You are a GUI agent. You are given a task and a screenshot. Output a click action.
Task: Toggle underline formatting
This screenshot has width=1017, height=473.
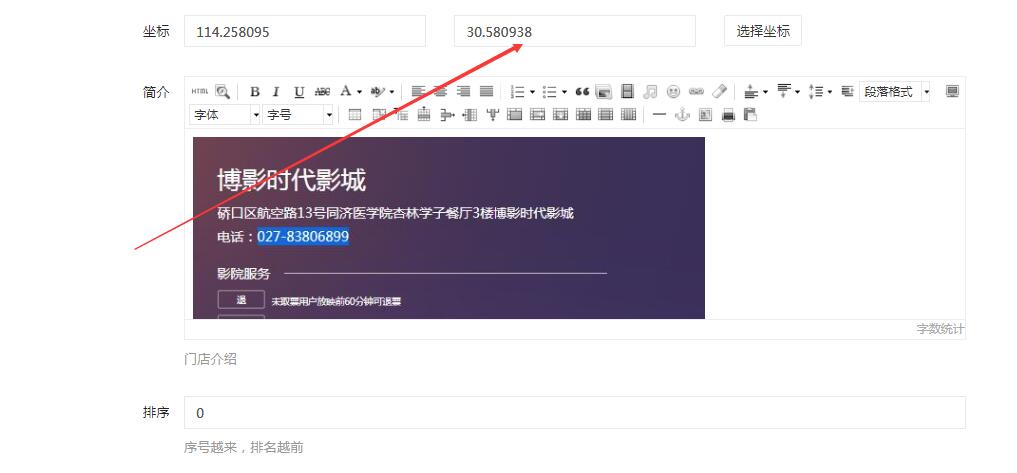tap(299, 91)
